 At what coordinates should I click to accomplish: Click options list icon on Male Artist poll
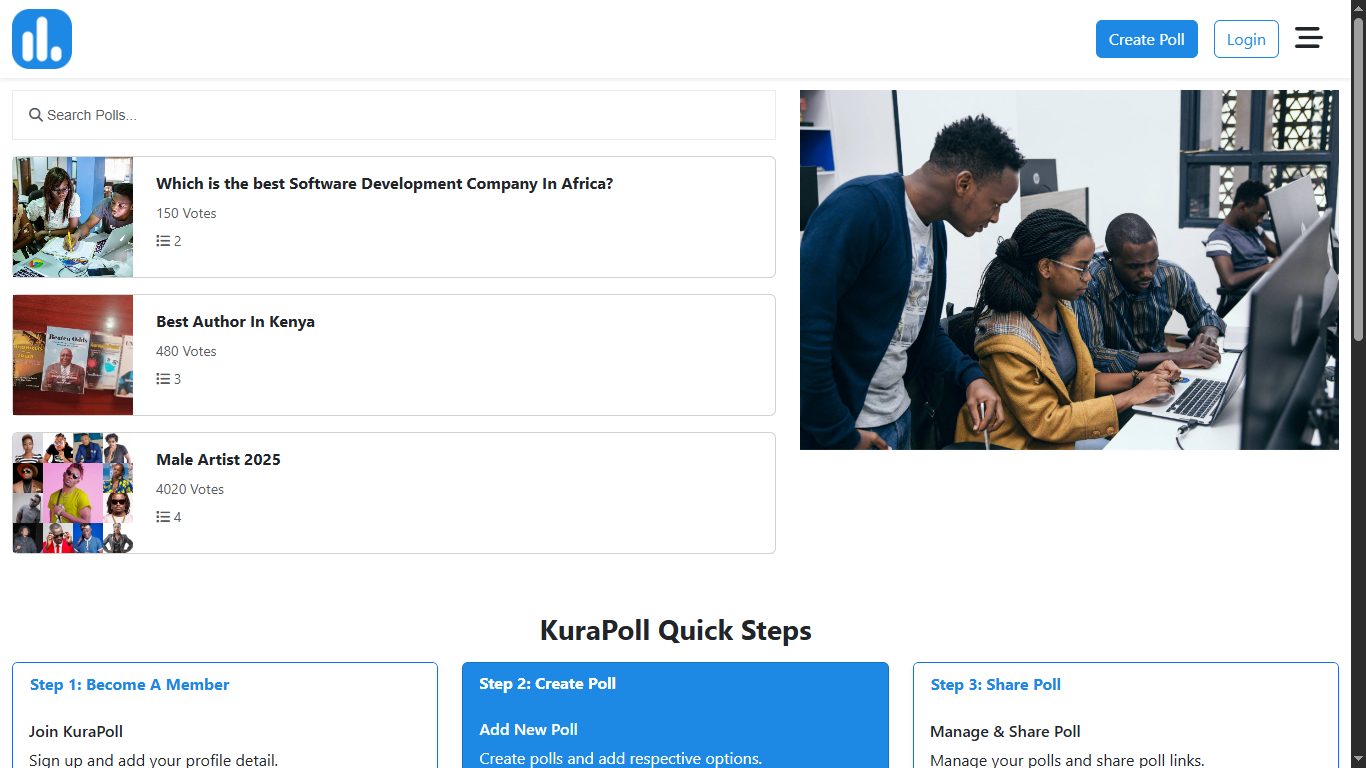point(163,517)
